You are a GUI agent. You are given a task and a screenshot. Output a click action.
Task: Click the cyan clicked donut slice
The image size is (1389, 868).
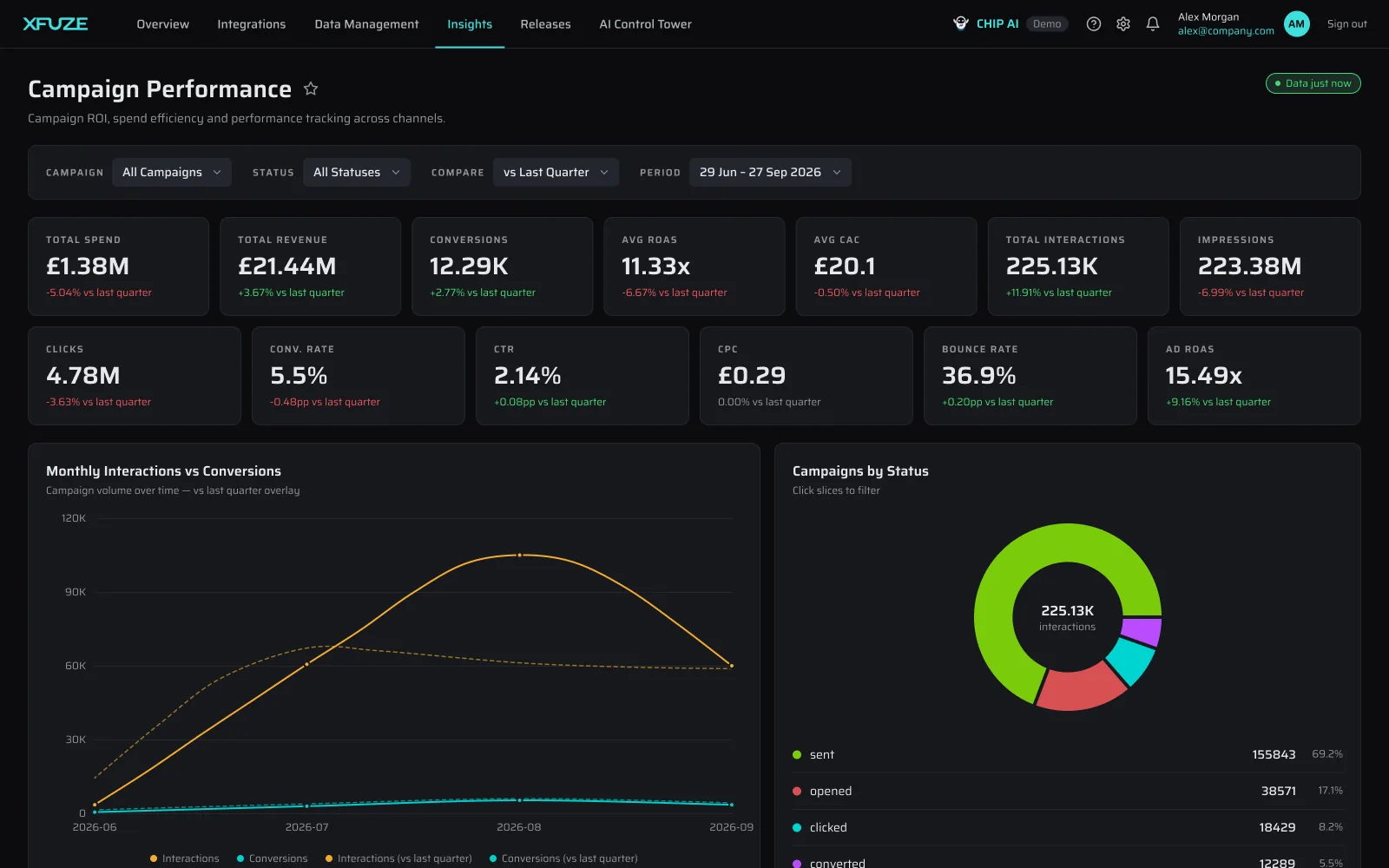point(1133,660)
